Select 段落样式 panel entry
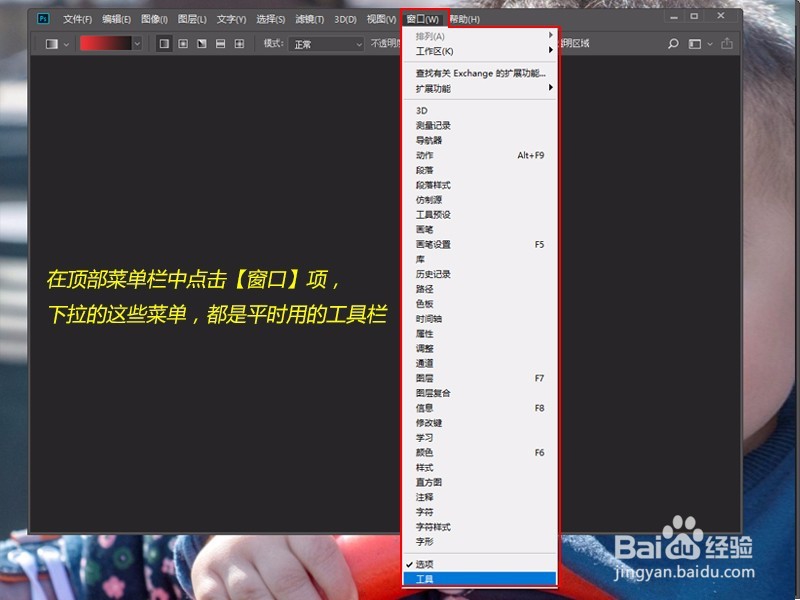 (x=480, y=185)
